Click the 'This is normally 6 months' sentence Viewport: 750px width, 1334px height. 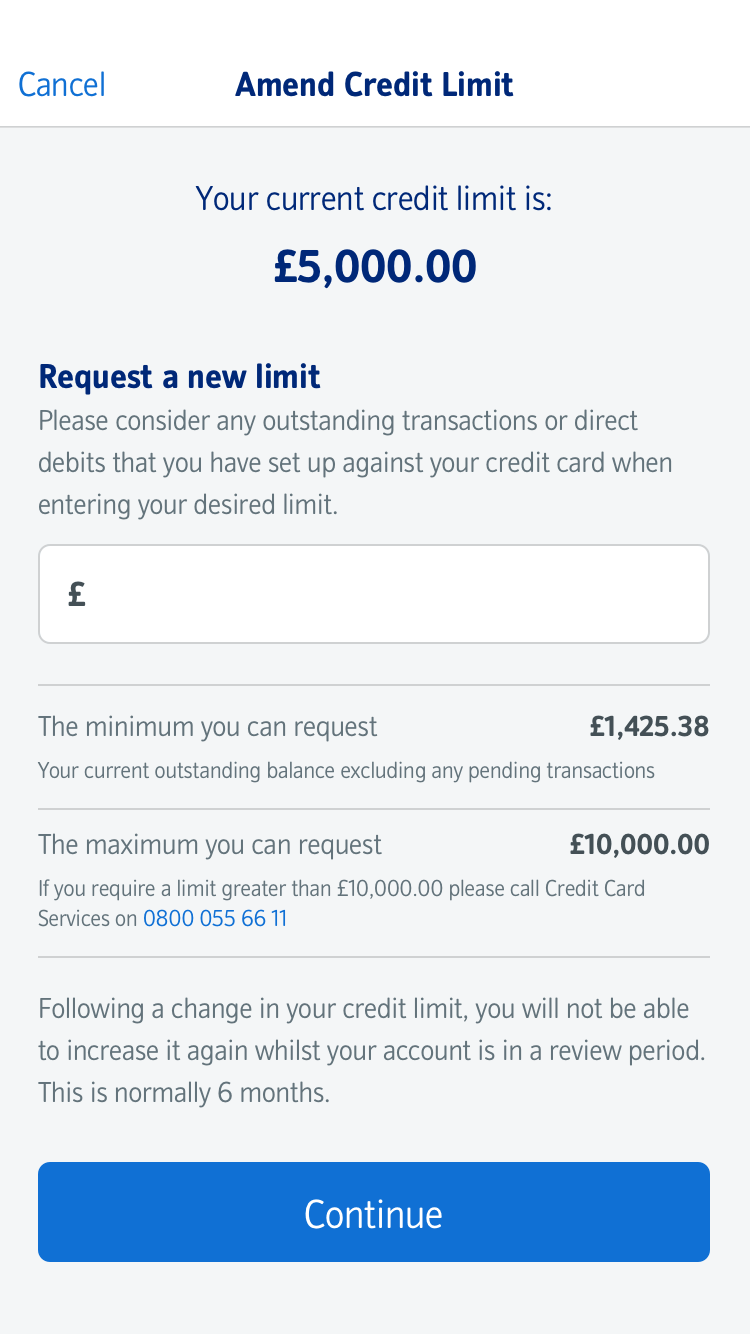184,1093
